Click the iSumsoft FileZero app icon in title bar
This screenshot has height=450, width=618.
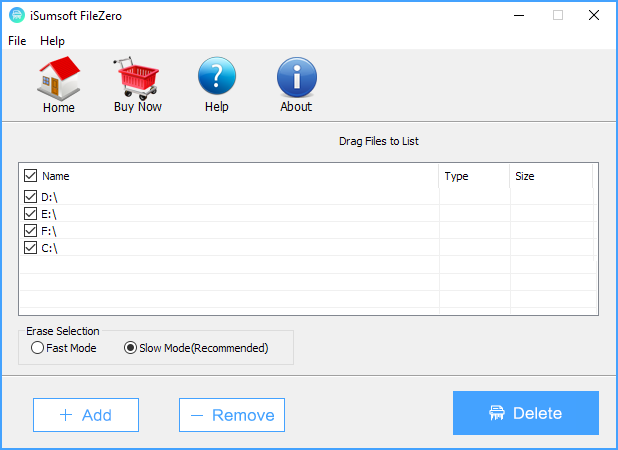tap(17, 15)
